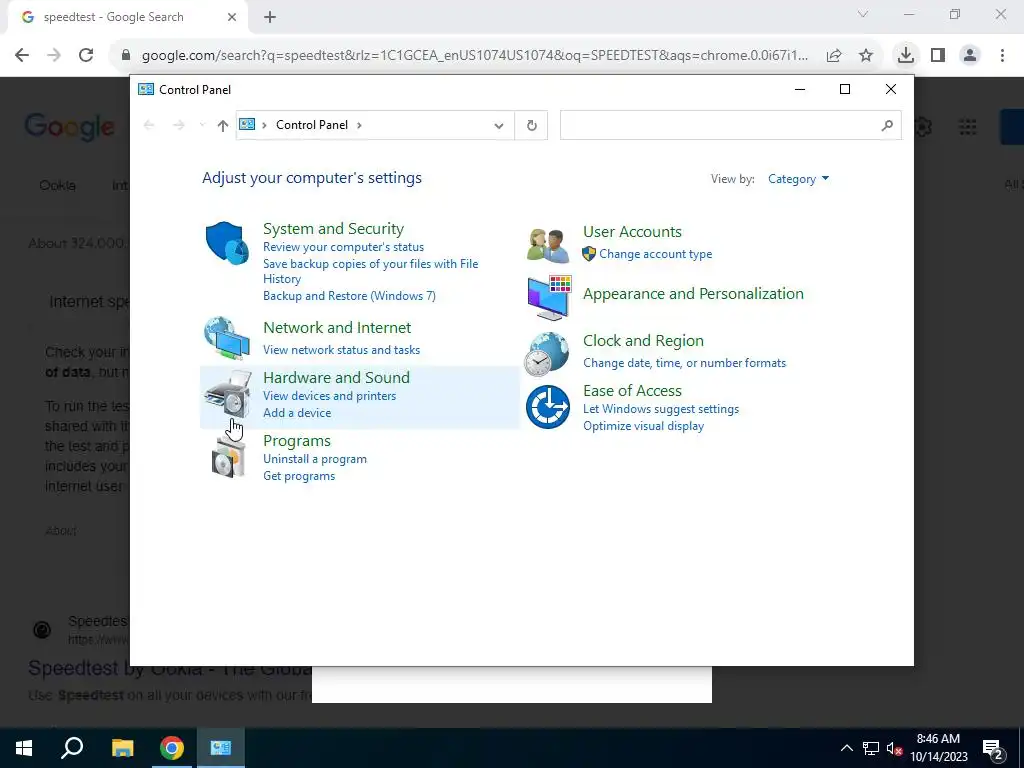Click Change date, time, or number formats
The height and width of the screenshot is (768, 1024).
point(684,363)
